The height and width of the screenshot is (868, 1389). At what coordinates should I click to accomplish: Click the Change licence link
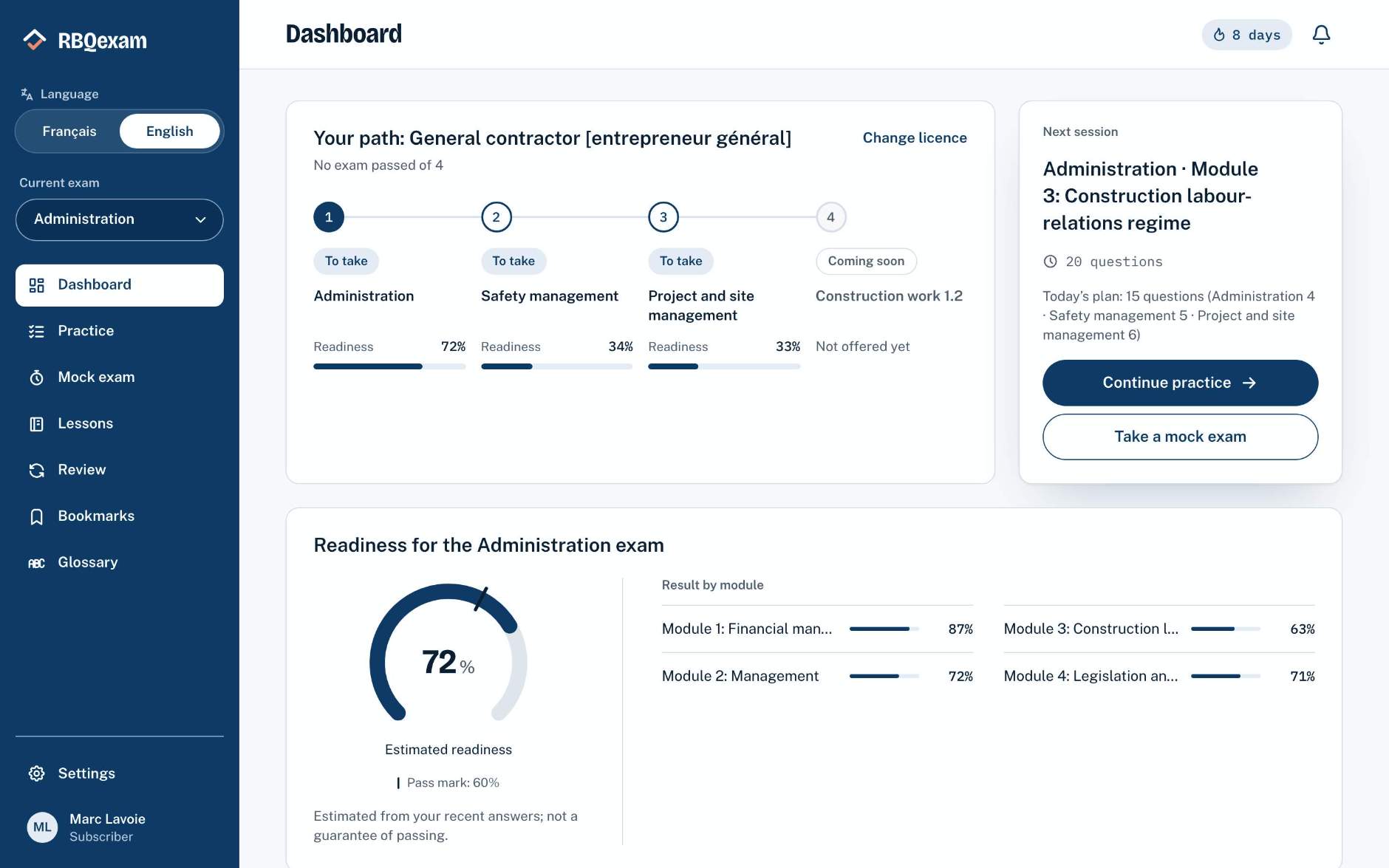pos(914,138)
